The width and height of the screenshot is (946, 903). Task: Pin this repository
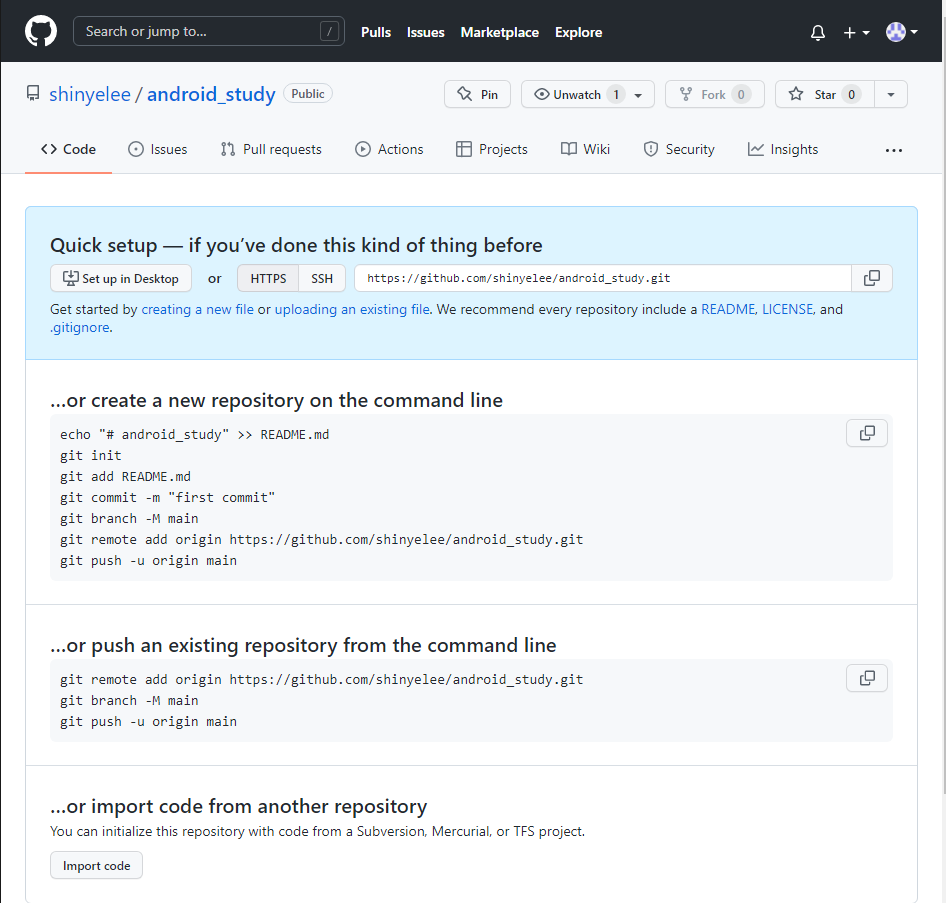pyautogui.click(x=477, y=94)
